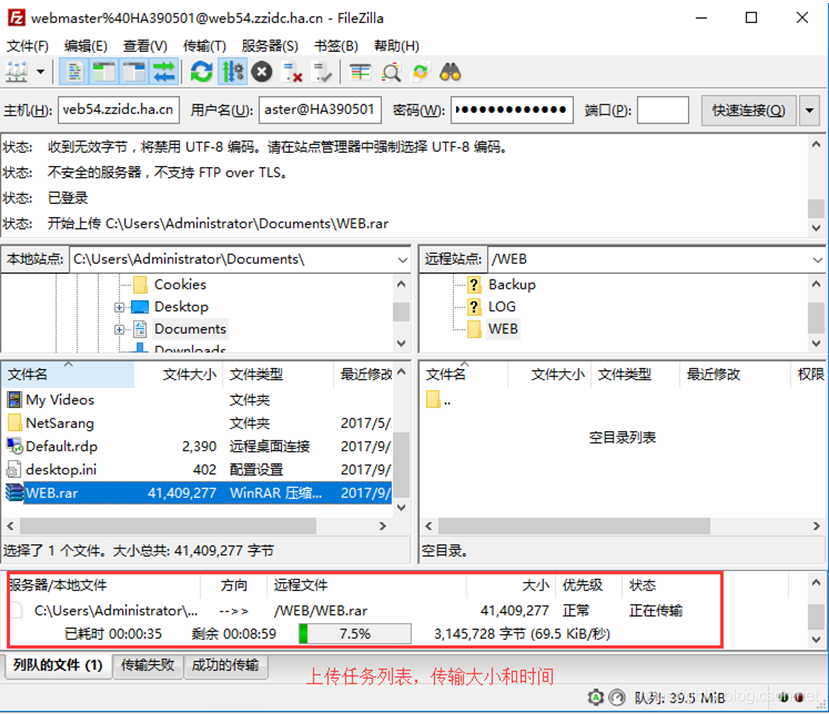Cancel the current operation icon
The height and width of the screenshot is (714, 829).
(x=261, y=71)
